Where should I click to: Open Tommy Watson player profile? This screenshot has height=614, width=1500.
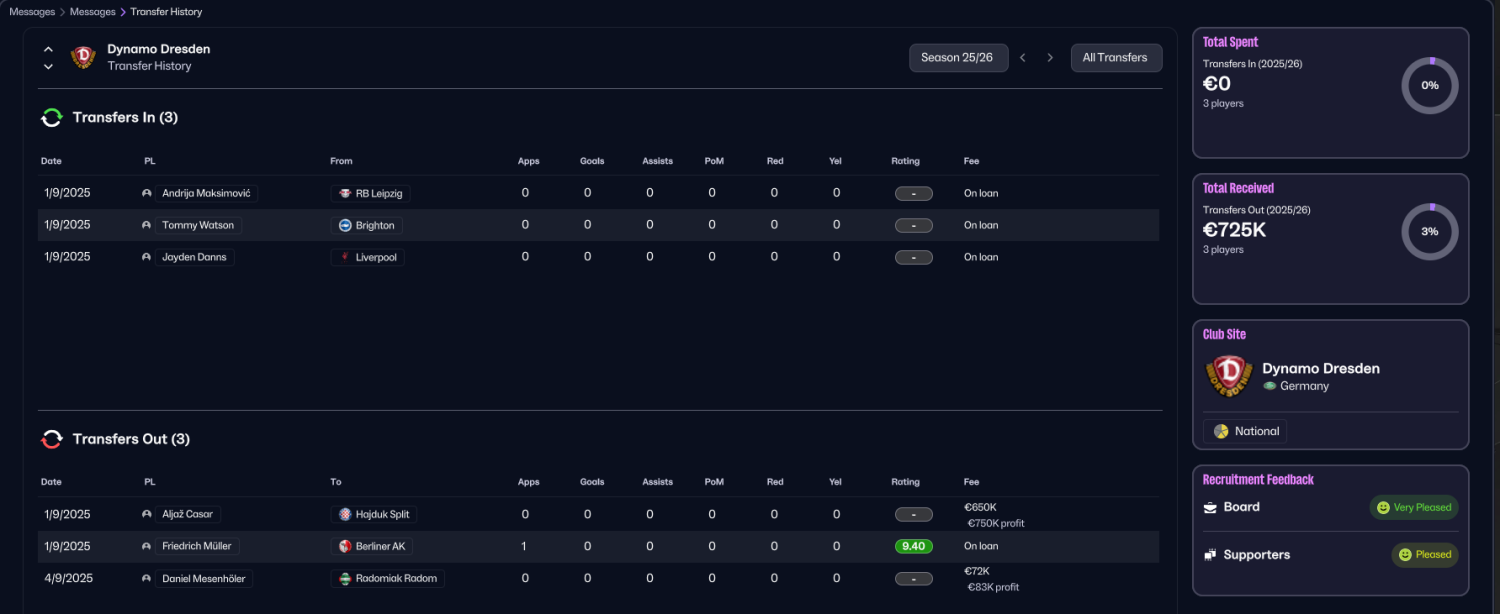click(x=198, y=225)
